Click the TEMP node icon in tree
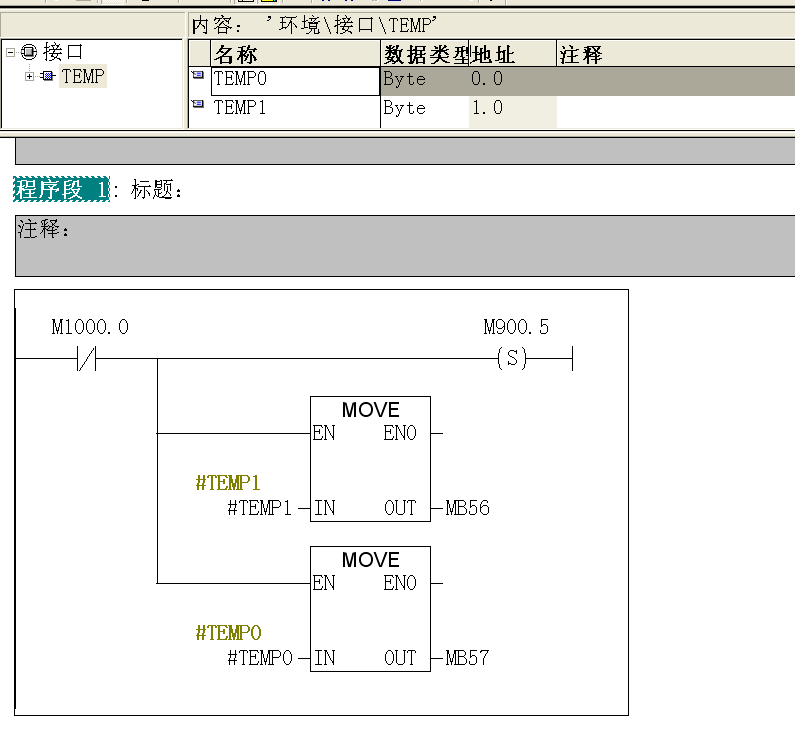 (x=48, y=77)
